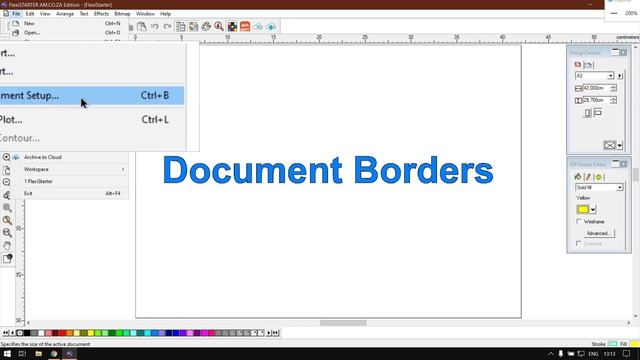Jump to the last palette colors
Image resolution: width=640 pixels, height=360 pixels.
point(276,333)
